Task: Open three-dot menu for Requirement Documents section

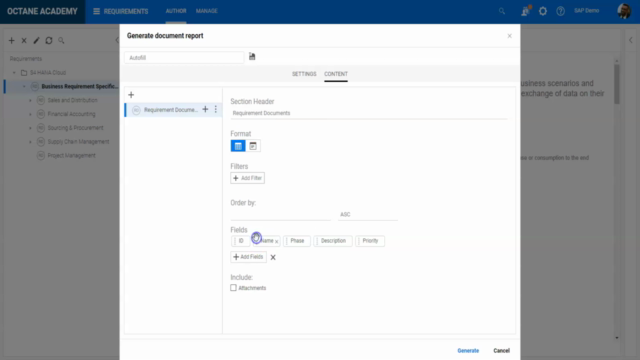Action: [216, 109]
